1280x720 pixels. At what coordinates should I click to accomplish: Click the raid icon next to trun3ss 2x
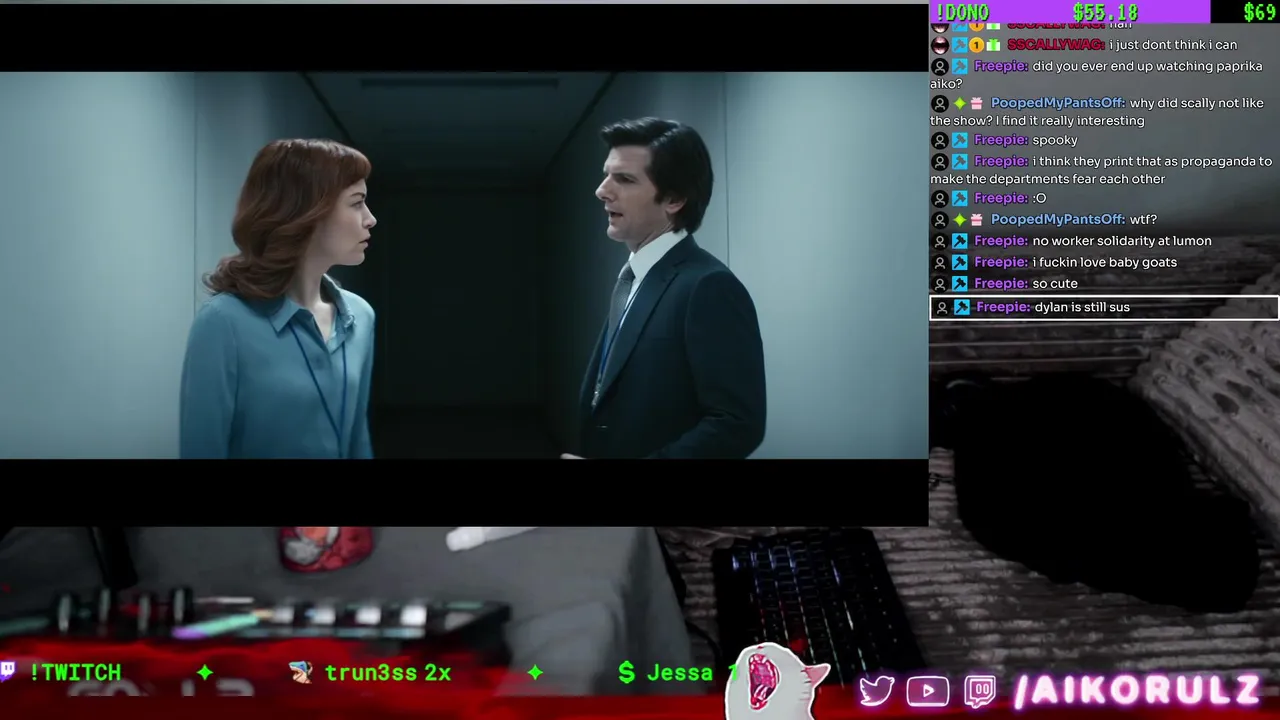[x=301, y=672]
